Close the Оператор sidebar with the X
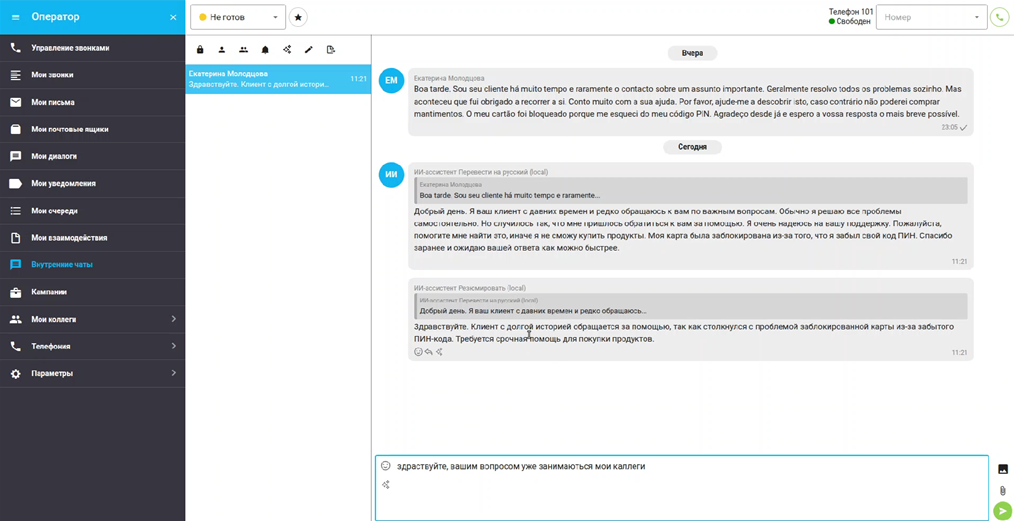1014x521 pixels. tap(173, 17)
